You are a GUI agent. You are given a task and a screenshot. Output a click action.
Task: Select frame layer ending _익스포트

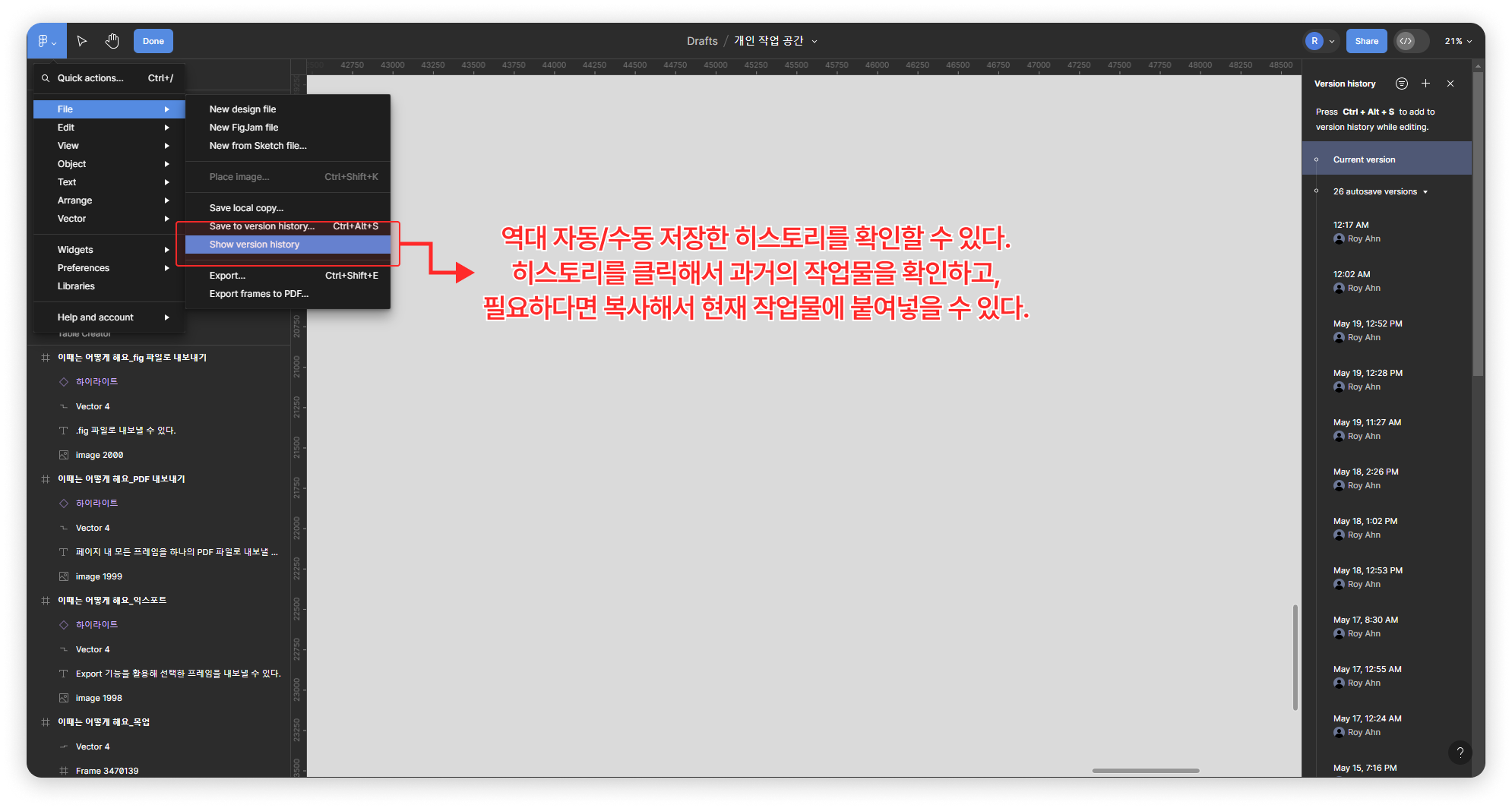pos(160,601)
